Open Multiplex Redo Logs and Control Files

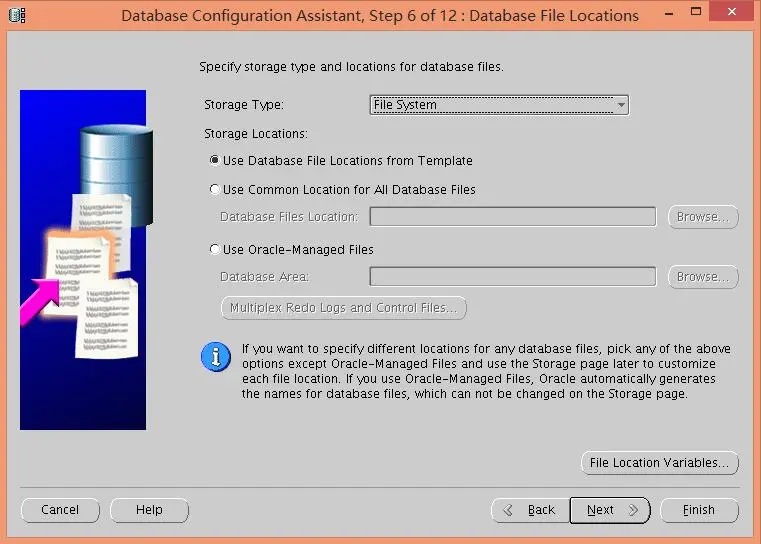[x=344, y=308]
